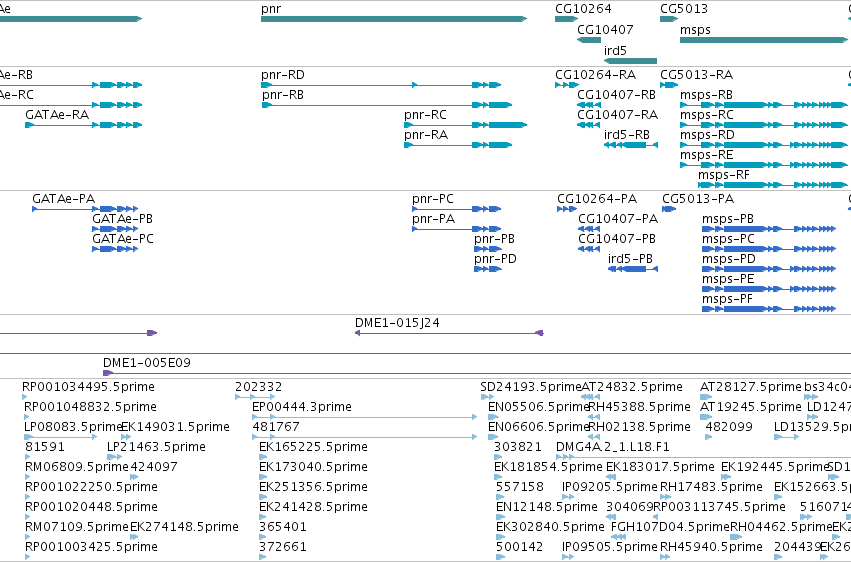Click EST EK251356.5prime
This screenshot has width=851, height=562.
[x=263, y=497]
